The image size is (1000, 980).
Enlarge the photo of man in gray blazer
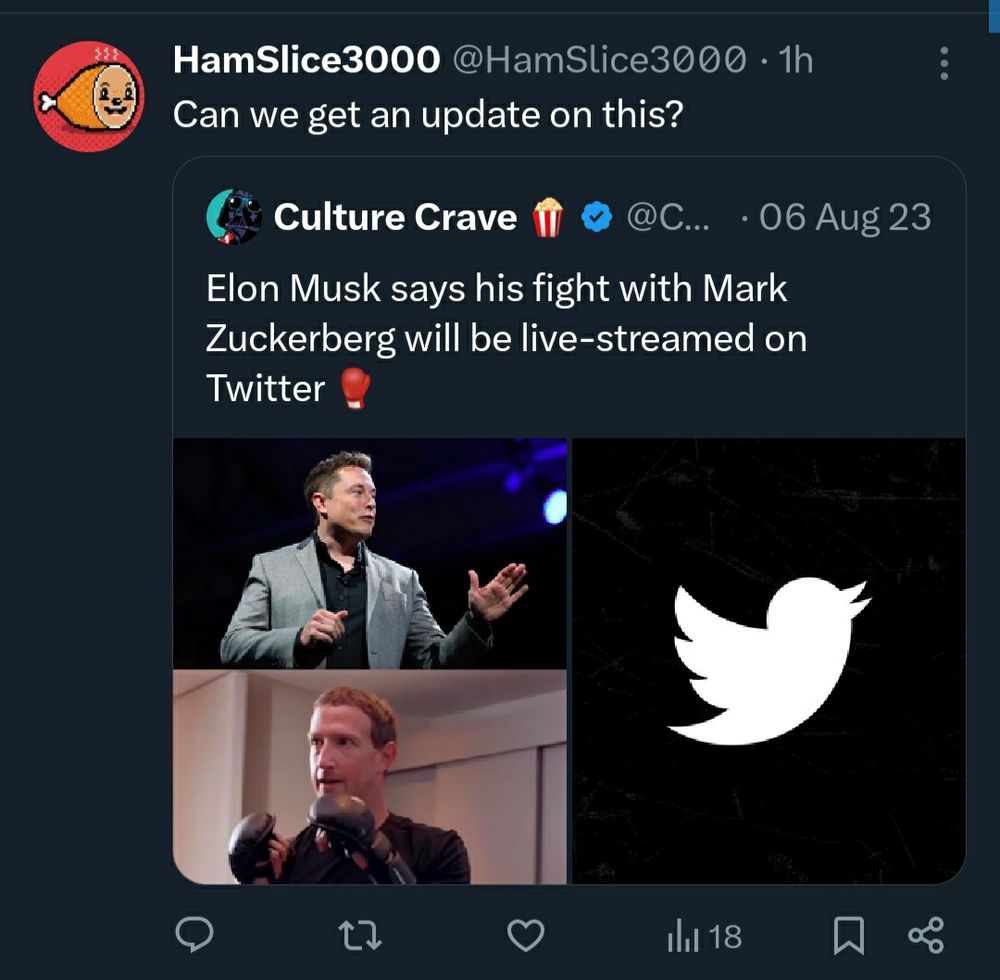point(370,553)
